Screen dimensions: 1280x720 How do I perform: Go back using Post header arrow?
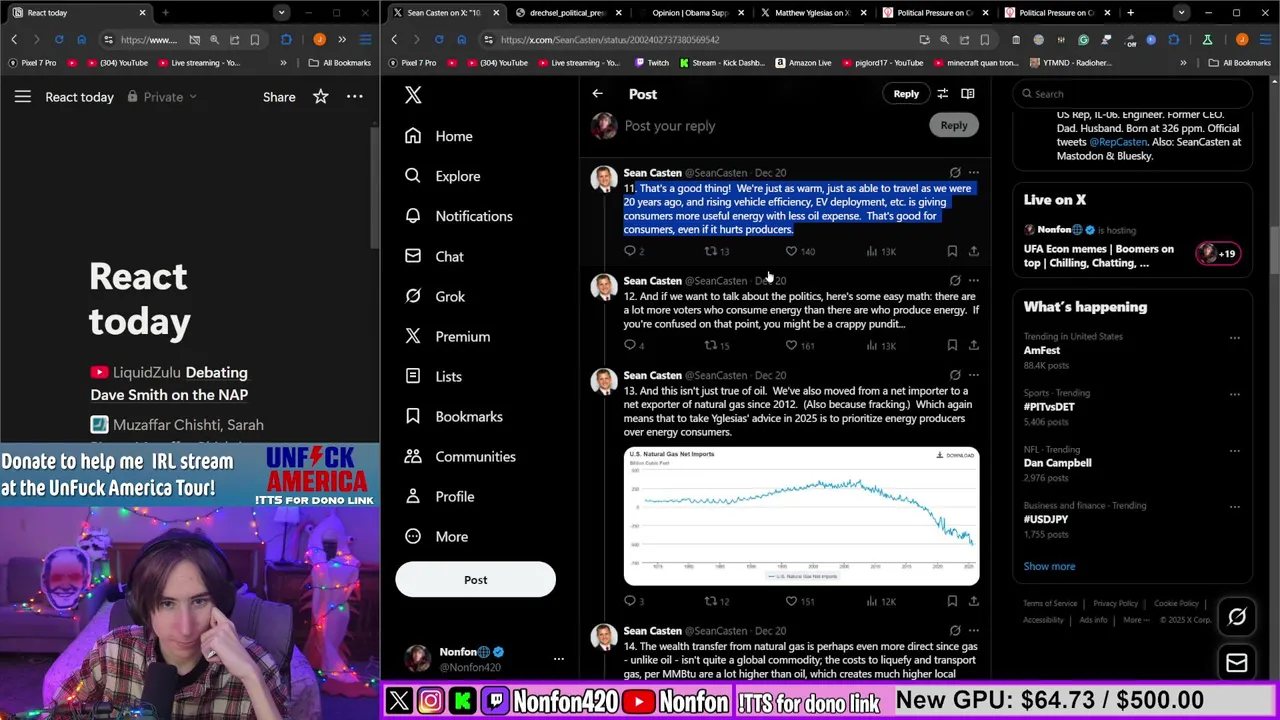click(597, 94)
